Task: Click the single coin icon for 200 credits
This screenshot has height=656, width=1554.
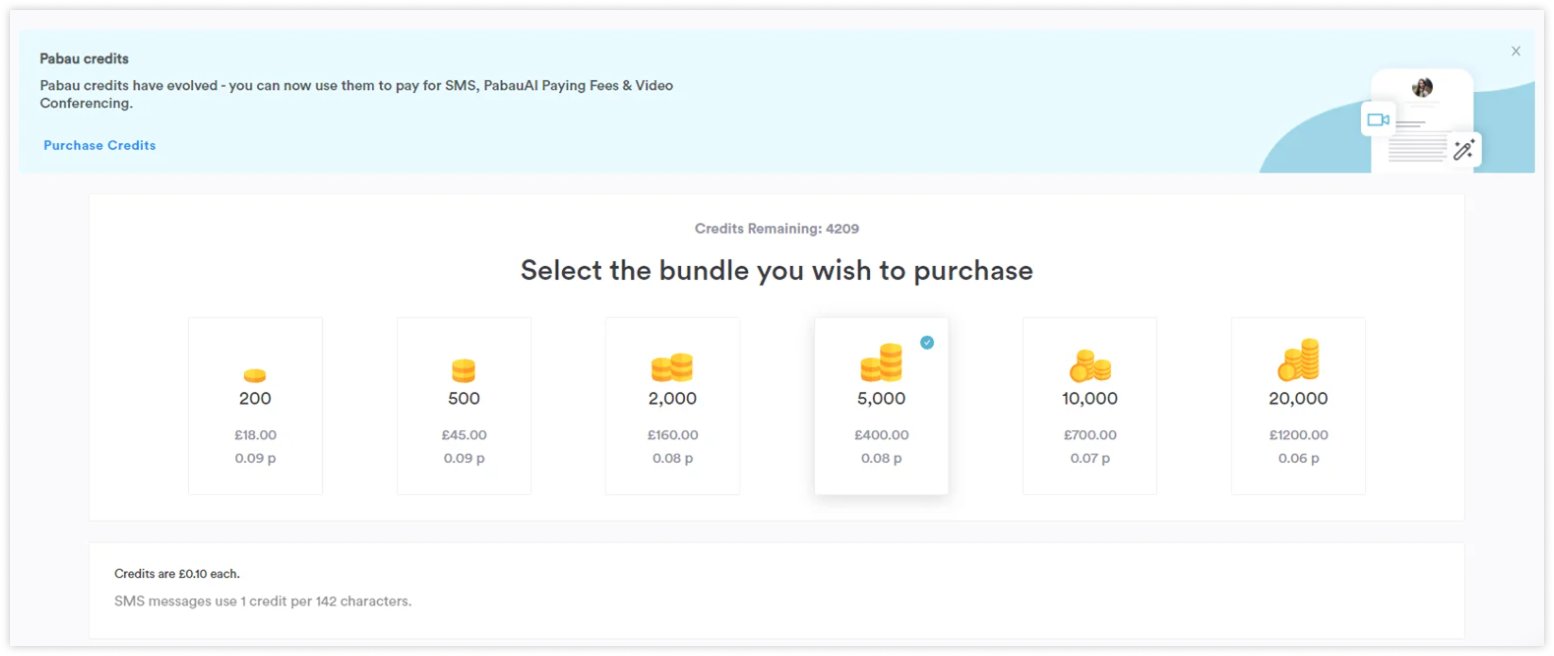Action: [x=255, y=375]
